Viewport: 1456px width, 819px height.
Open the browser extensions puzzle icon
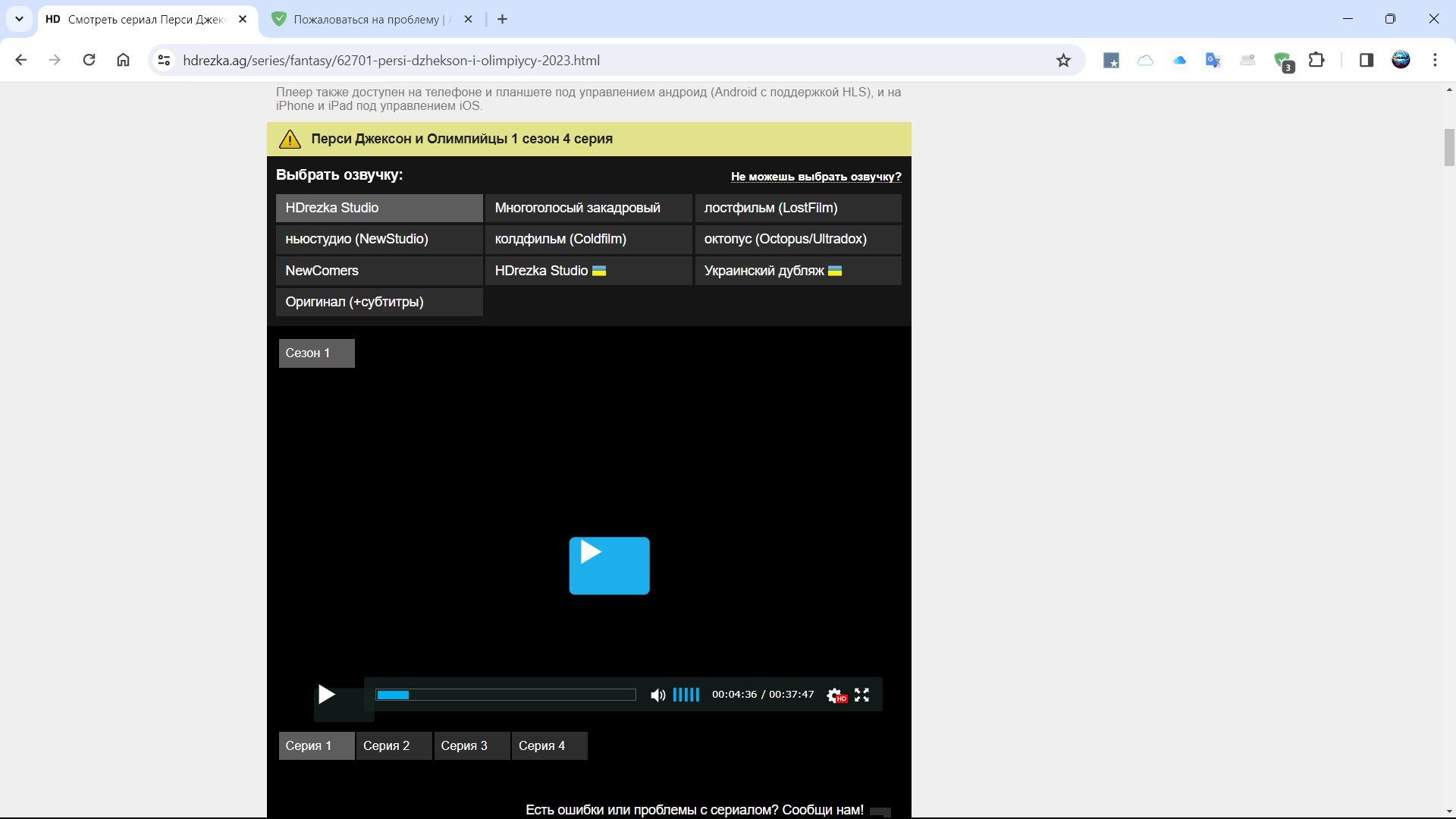(1317, 61)
